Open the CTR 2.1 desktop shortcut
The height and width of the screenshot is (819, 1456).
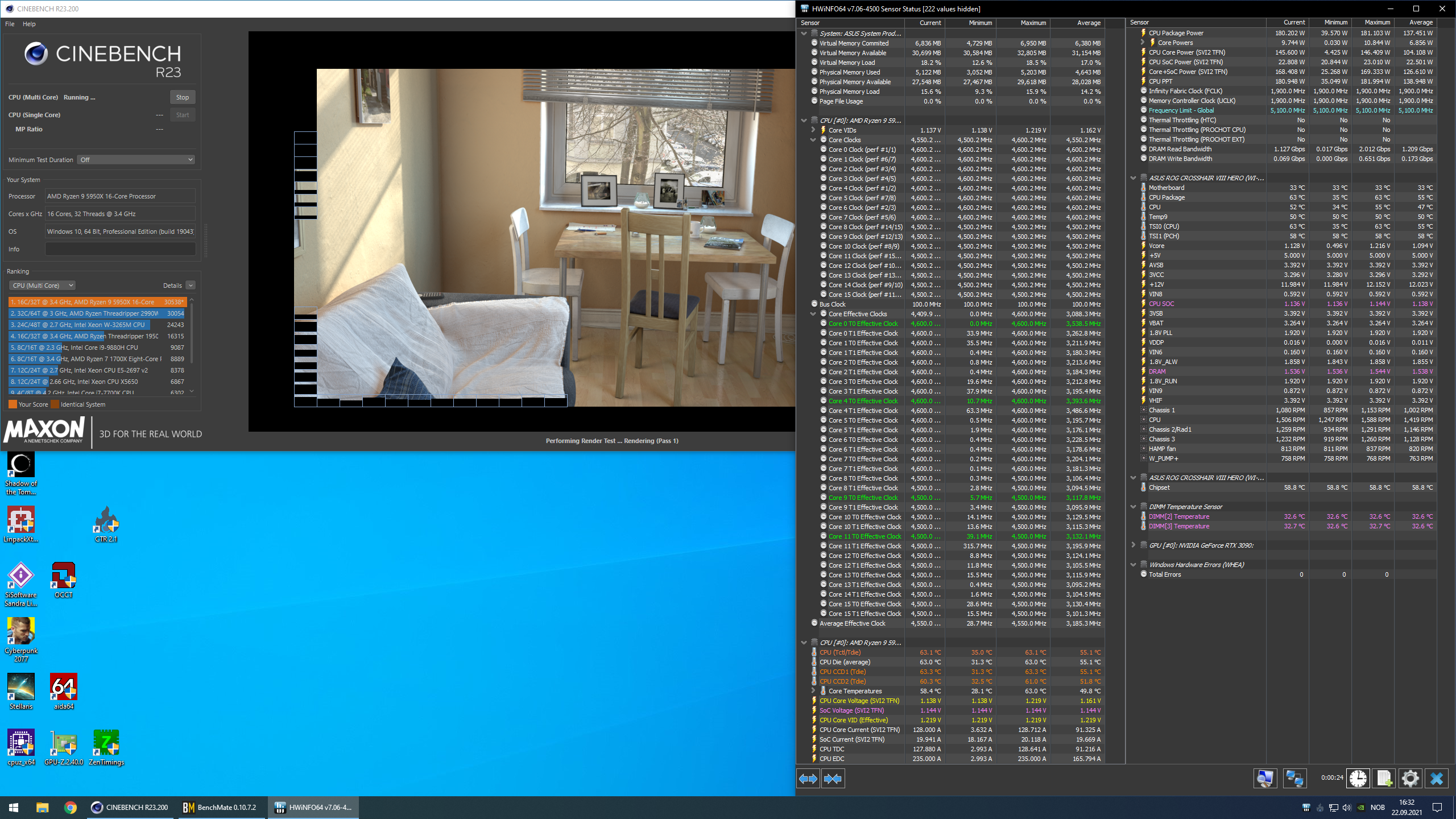(x=106, y=524)
